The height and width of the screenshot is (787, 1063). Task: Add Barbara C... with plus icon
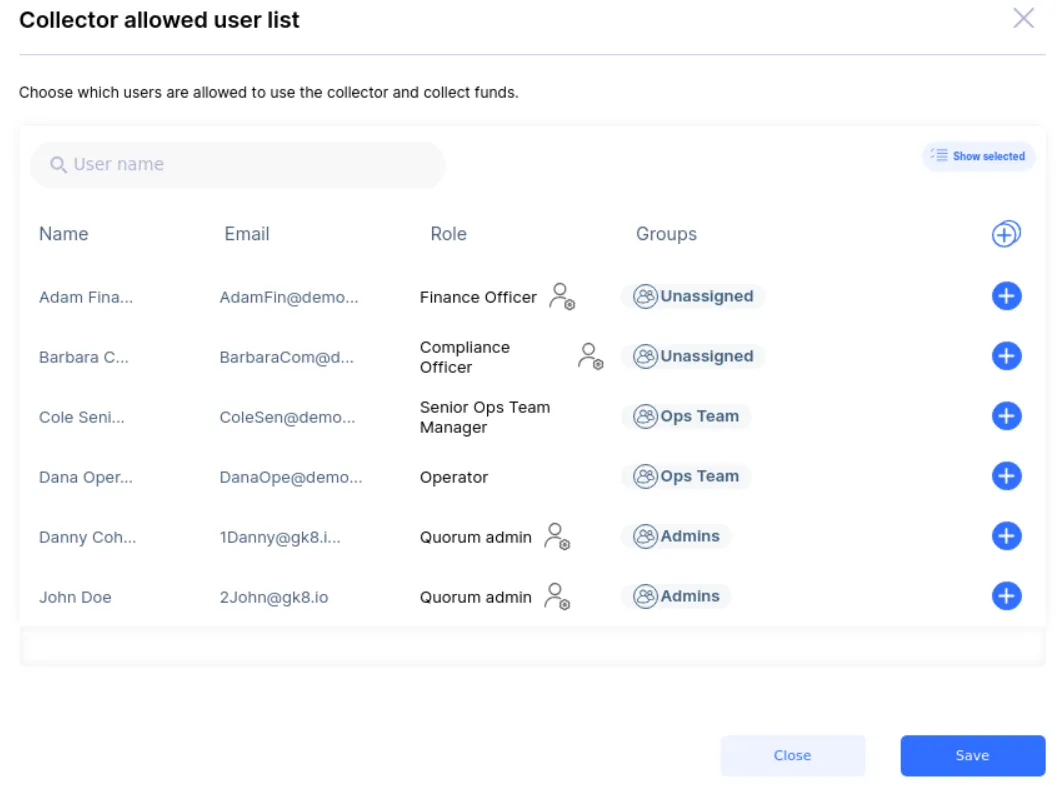(x=1006, y=356)
